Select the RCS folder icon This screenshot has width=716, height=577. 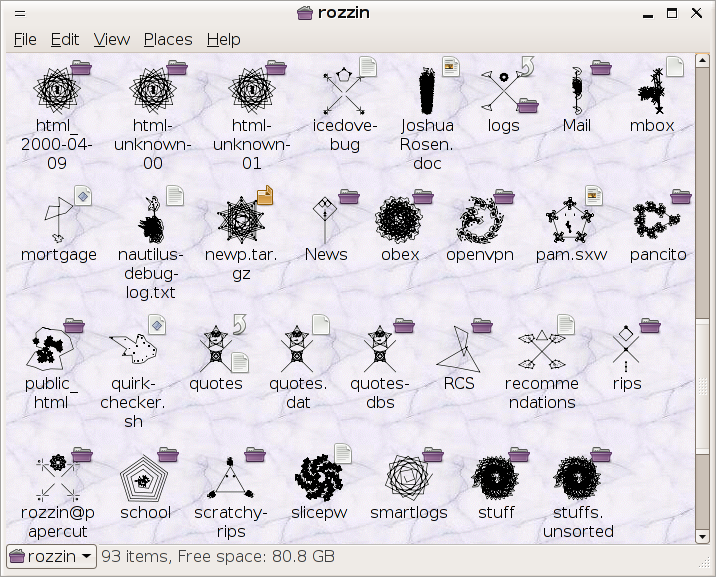459,348
